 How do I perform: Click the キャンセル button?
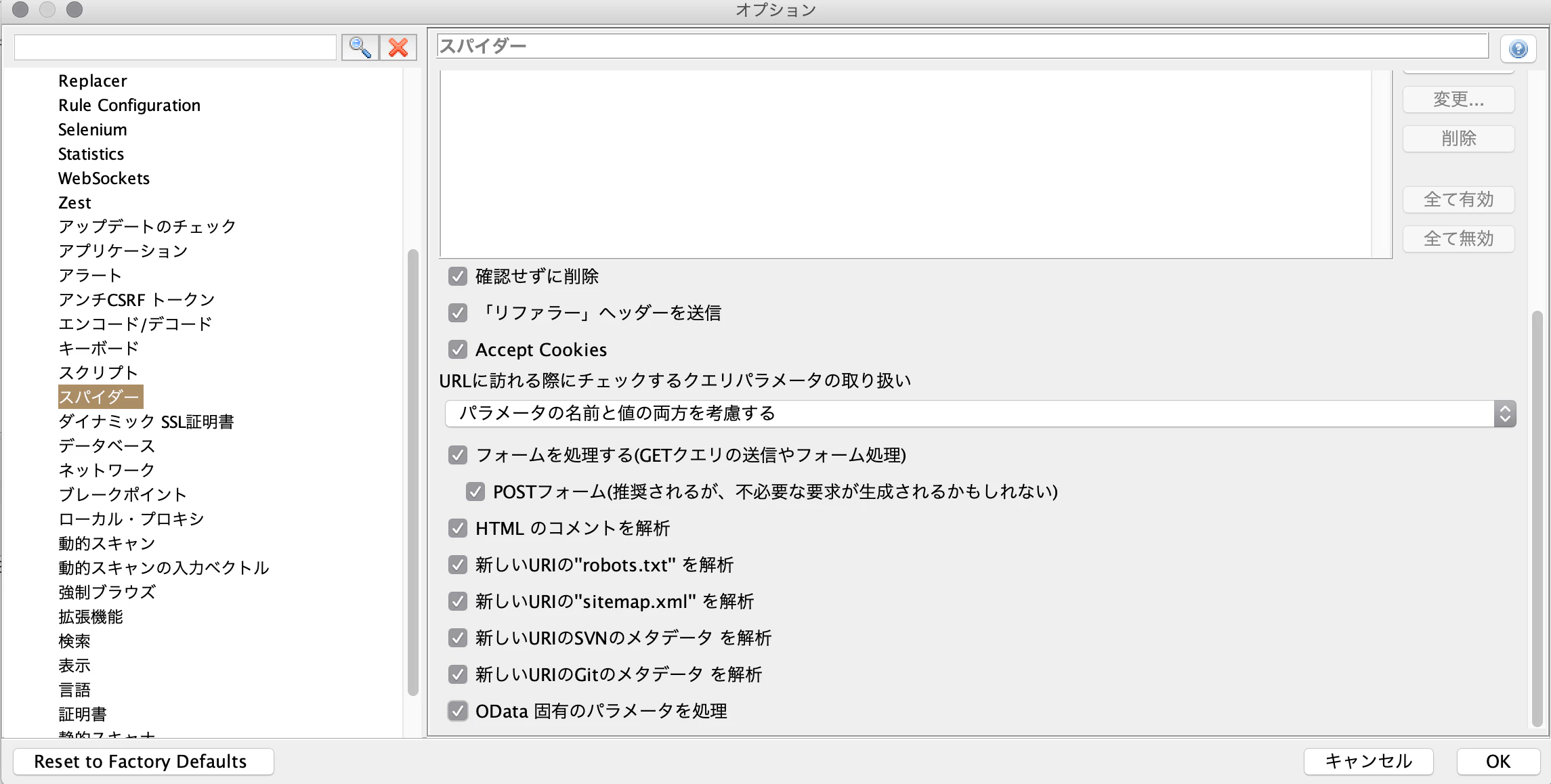point(1368,762)
